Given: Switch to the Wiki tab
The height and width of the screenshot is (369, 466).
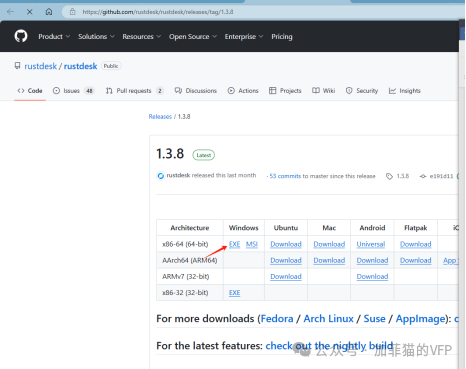Looking at the screenshot, I should point(323,91).
